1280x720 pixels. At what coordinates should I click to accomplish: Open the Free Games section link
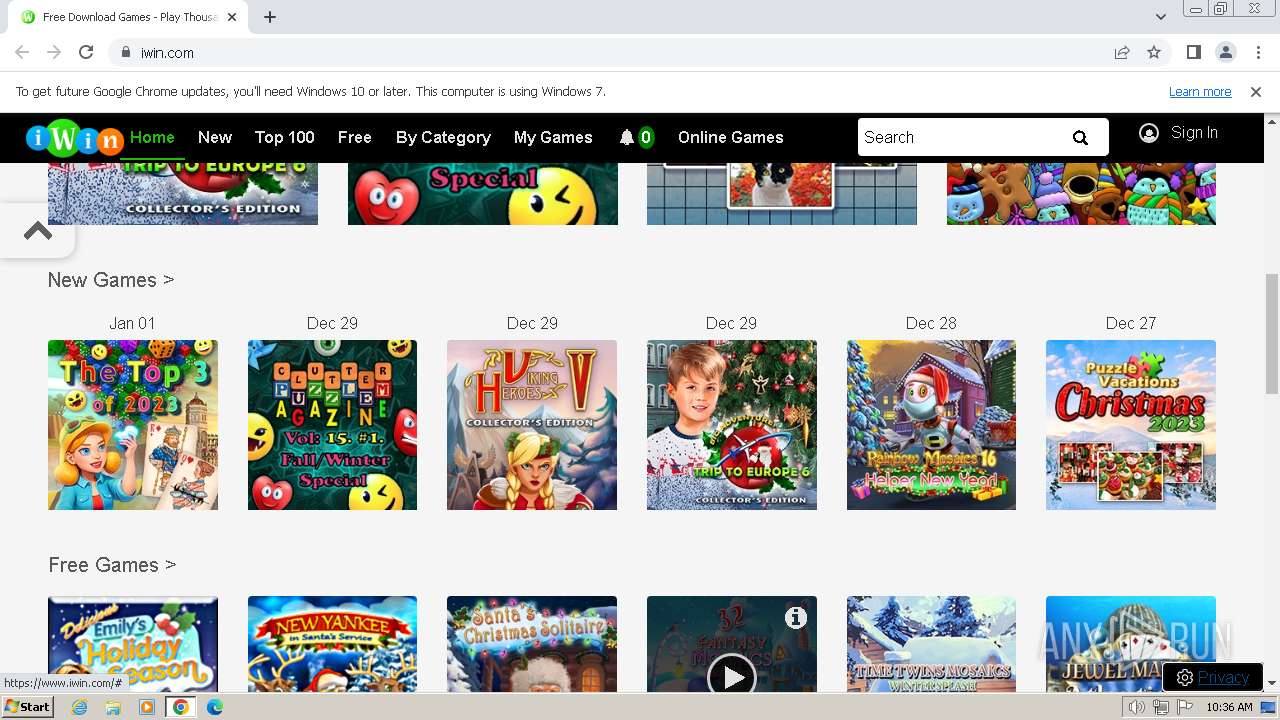pos(112,565)
